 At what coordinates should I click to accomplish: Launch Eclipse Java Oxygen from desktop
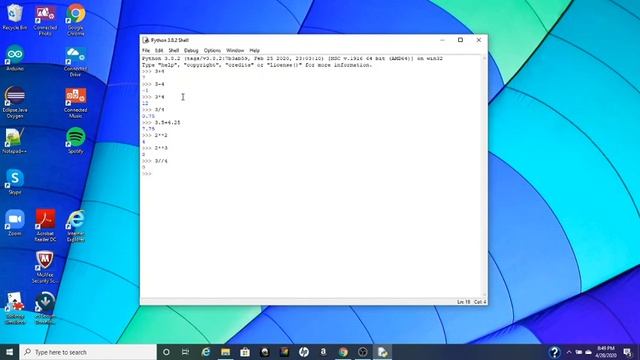click(15, 102)
